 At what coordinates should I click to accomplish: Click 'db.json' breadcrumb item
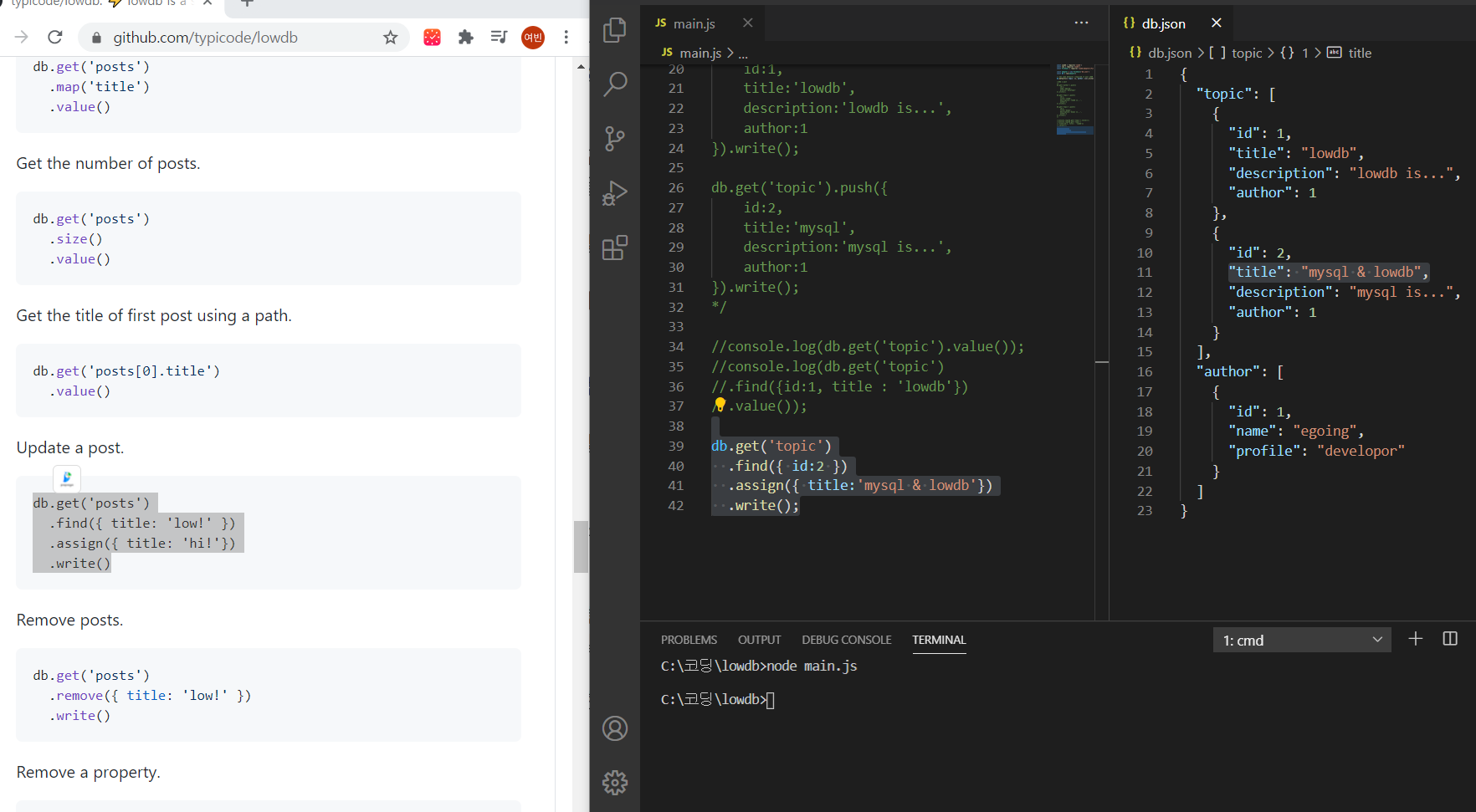click(1170, 53)
